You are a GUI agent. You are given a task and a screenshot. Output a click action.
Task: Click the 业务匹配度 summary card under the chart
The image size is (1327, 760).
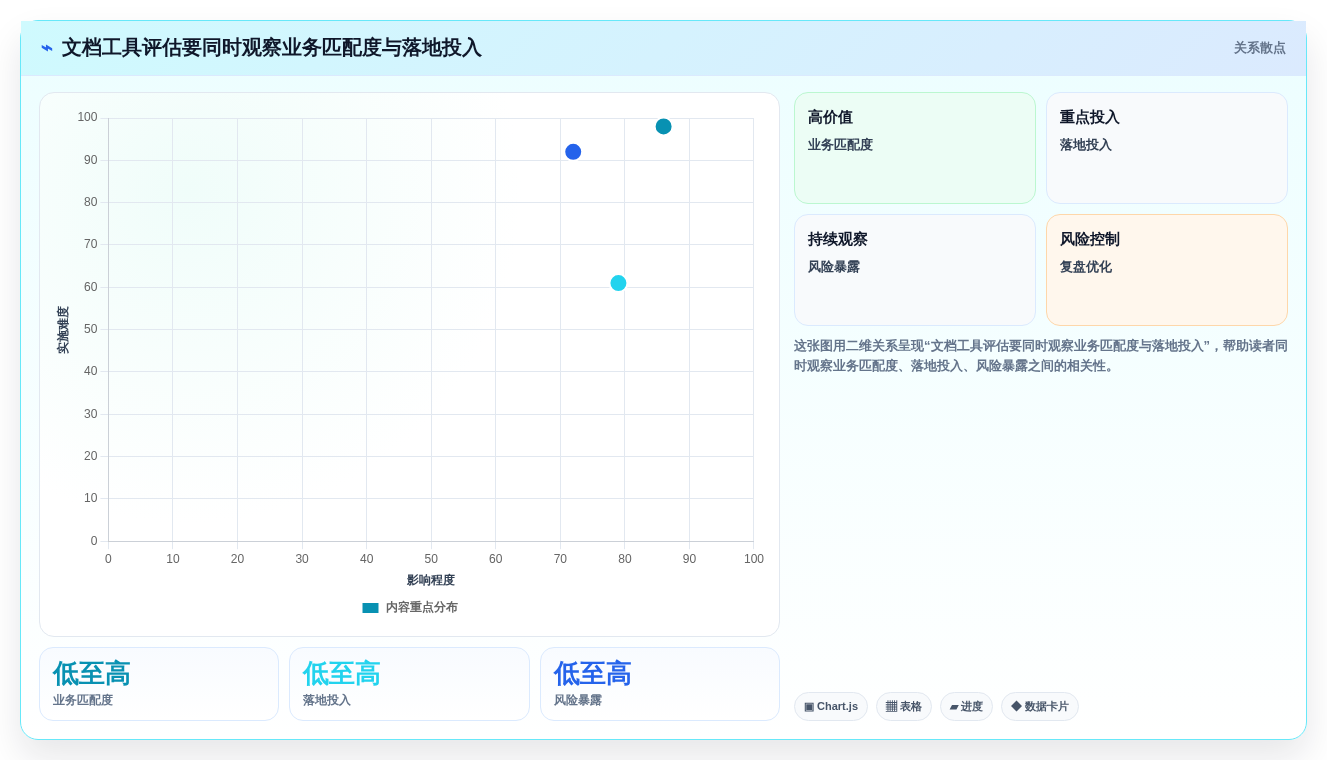point(159,684)
